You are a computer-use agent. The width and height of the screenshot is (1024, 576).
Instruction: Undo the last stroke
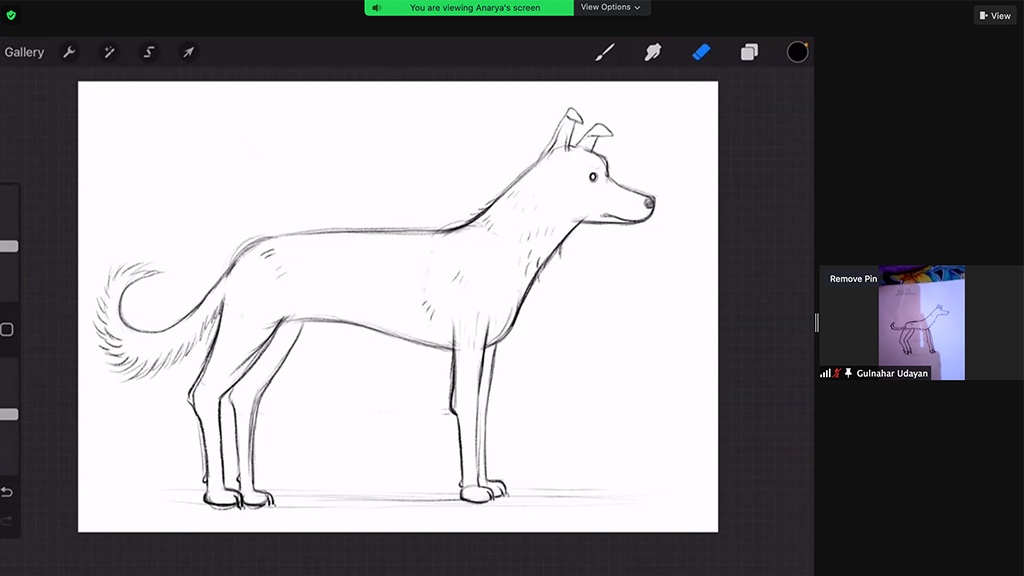[x=7, y=492]
